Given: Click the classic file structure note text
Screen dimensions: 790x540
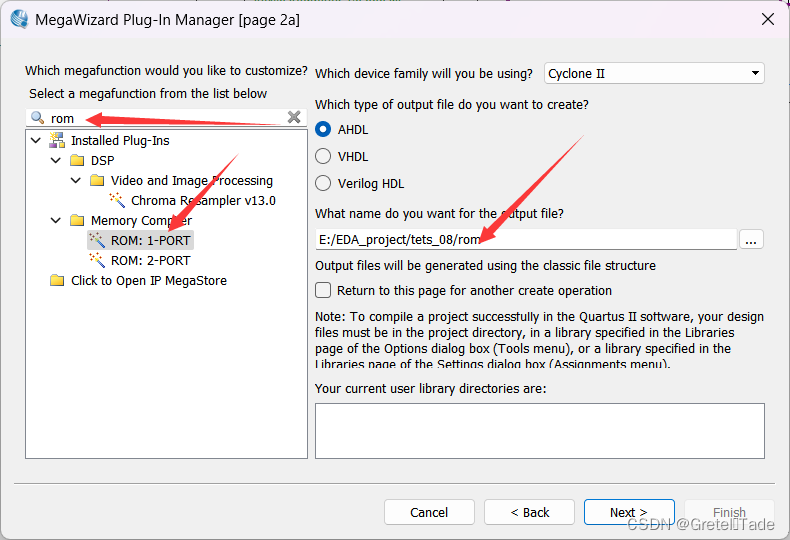Looking at the screenshot, I should tap(485, 265).
